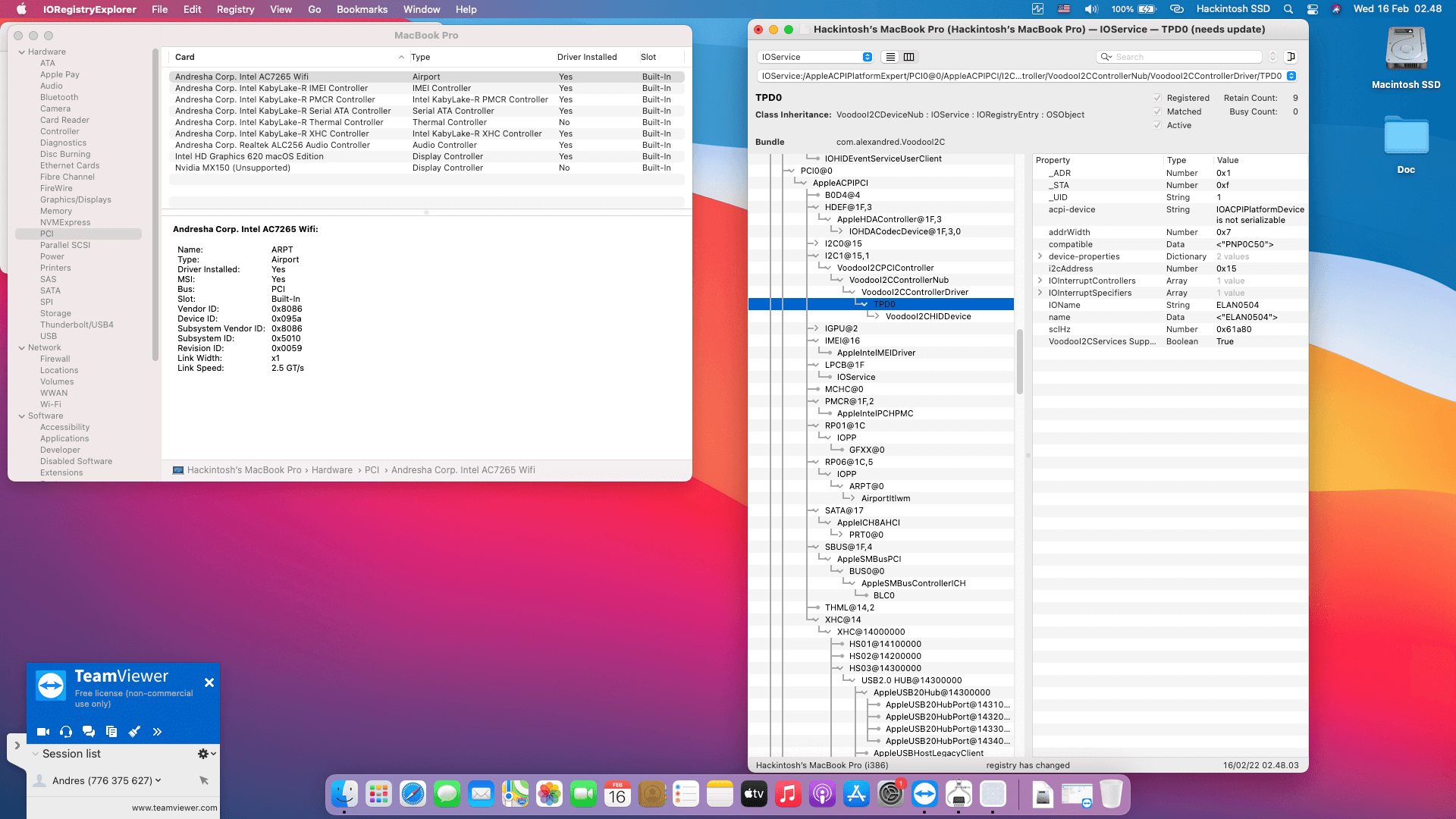The image size is (1456, 819).
Task: Toggle the Registered checkbox
Action: pyautogui.click(x=1157, y=98)
